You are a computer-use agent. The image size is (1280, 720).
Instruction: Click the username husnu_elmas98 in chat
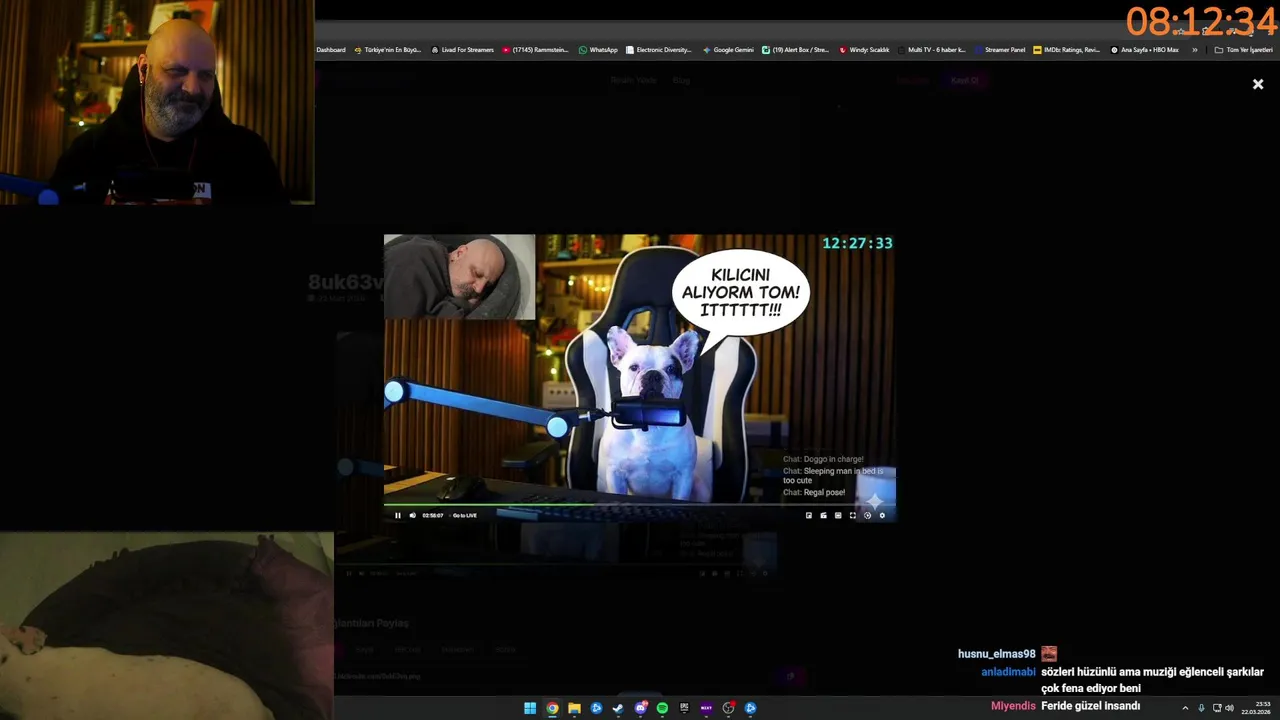tap(996, 654)
